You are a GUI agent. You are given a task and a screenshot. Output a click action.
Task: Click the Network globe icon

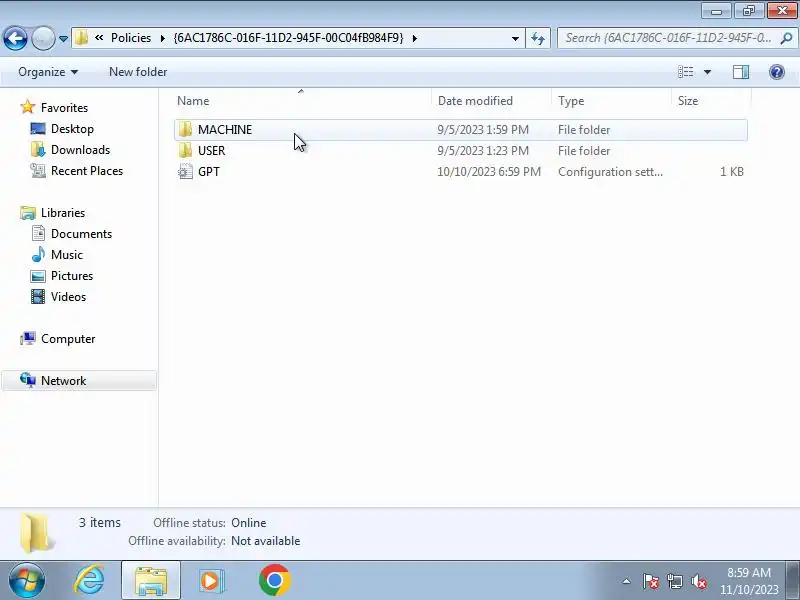pyautogui.click(x=28, y=380)
